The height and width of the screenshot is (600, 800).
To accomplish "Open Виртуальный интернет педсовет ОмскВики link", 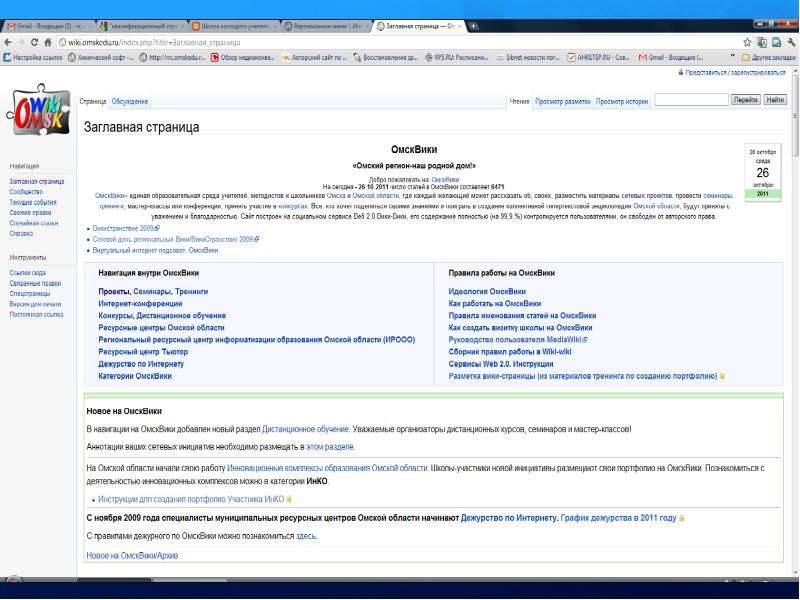I will 155,251.
